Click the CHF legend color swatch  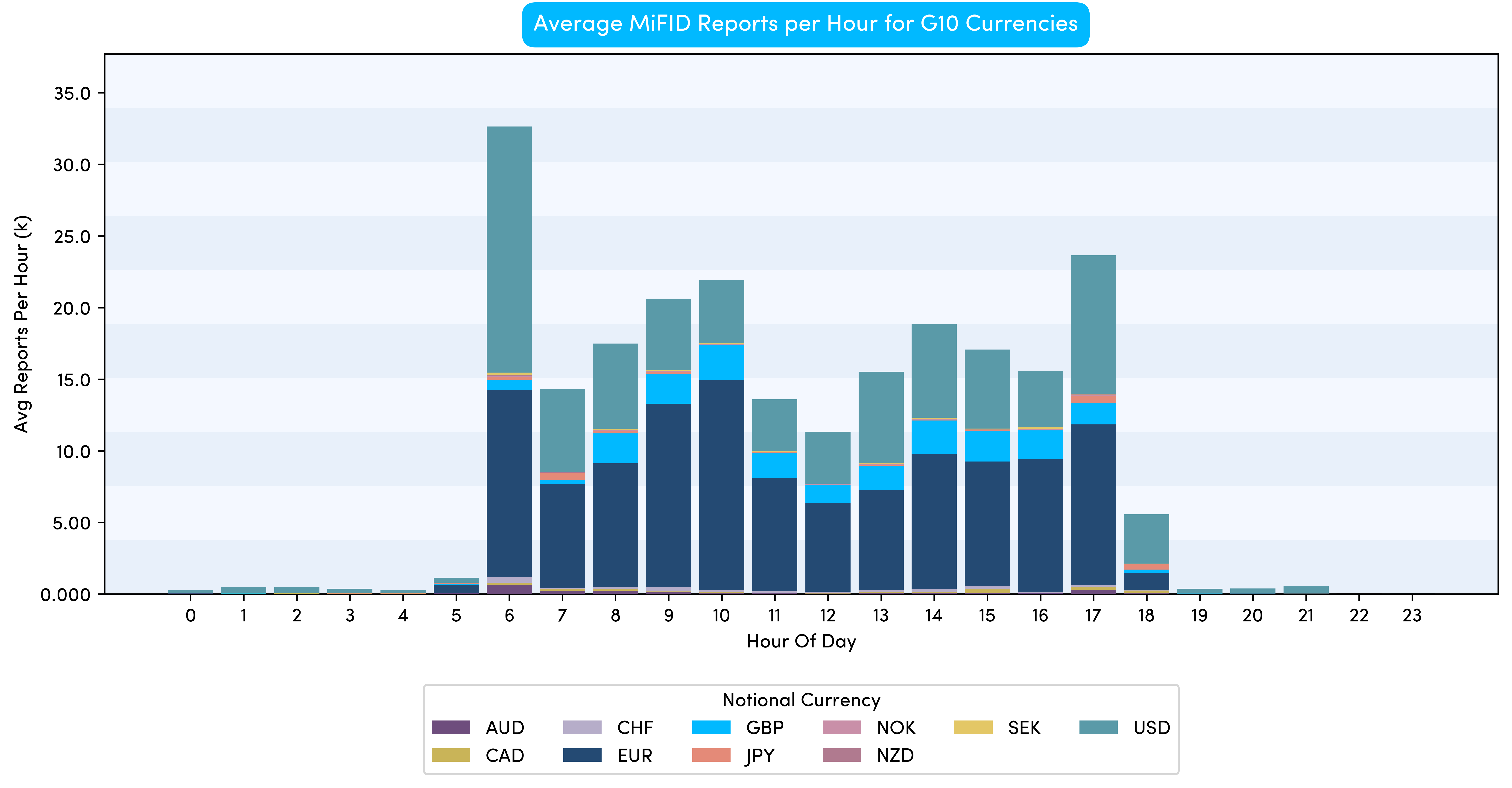pos(582,727)
